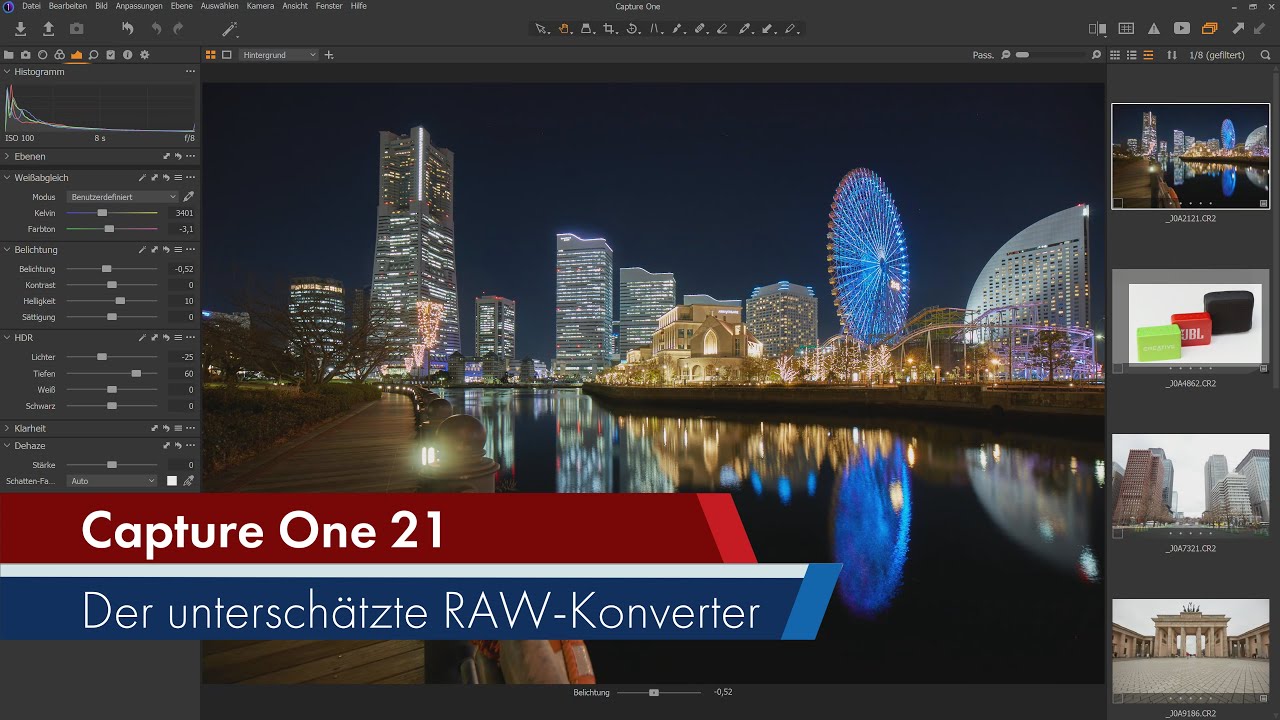Toggle color tag box under _J0A4862.CR2
Image resolution: width=1280 pixels, height=720 pixels.
click(x=1118, y=368)
